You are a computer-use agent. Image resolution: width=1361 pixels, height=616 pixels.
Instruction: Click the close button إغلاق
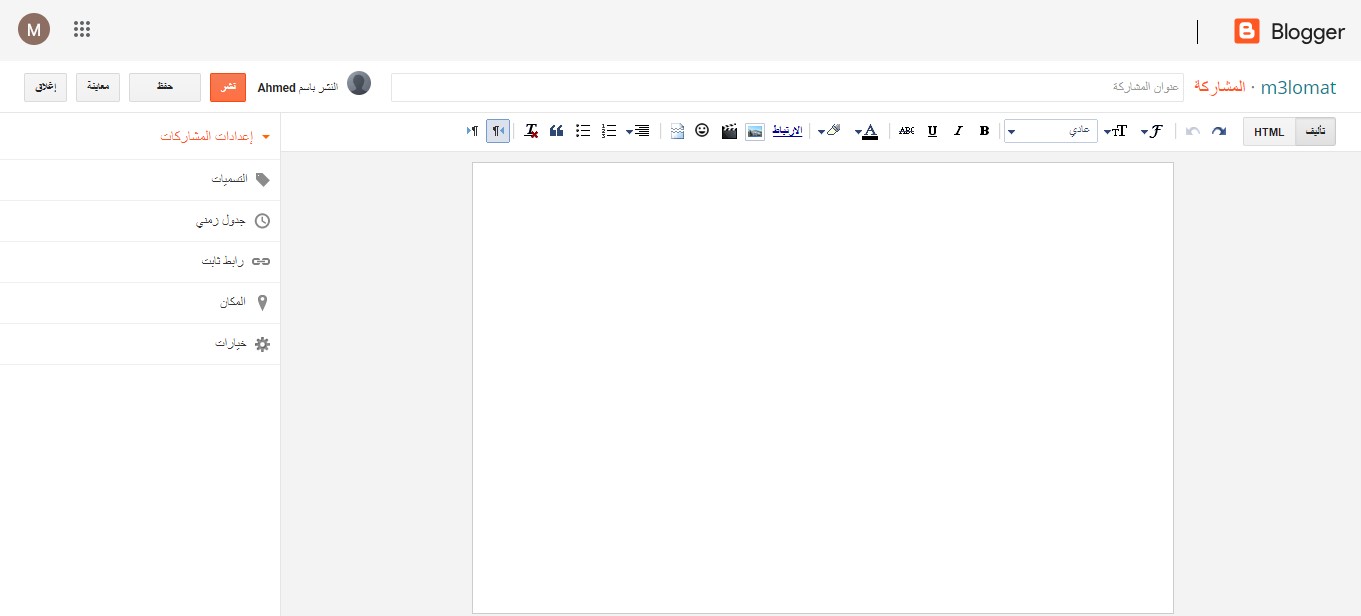(46, 87)
